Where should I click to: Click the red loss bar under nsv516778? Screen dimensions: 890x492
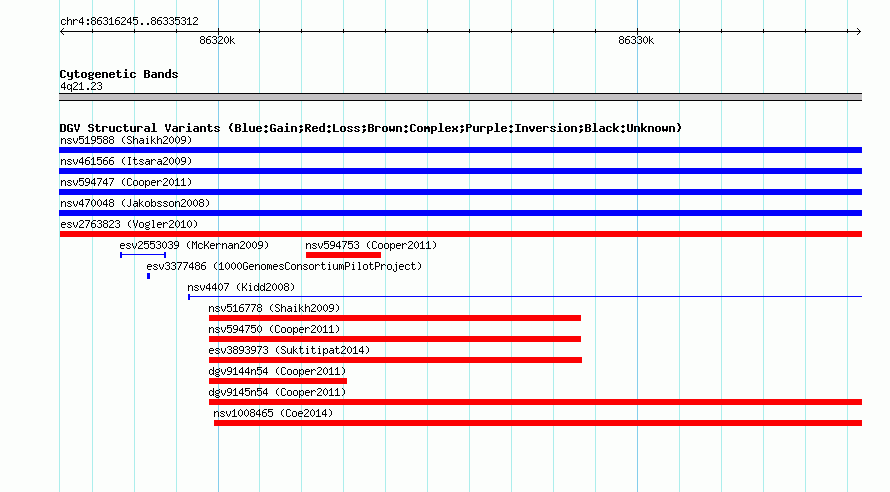click(395, 318)
